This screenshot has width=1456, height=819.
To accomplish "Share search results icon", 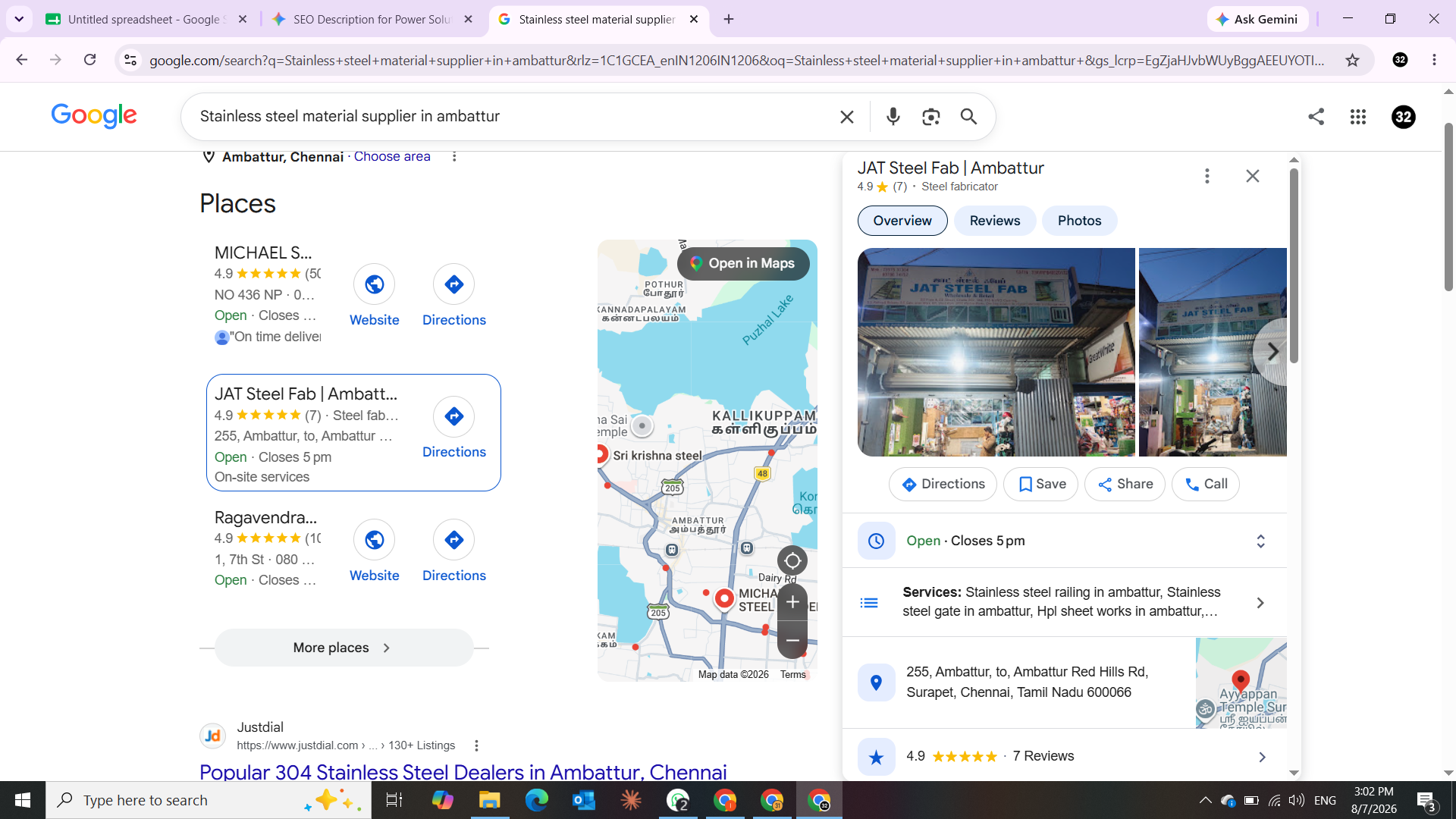I will pos(1316,117).
